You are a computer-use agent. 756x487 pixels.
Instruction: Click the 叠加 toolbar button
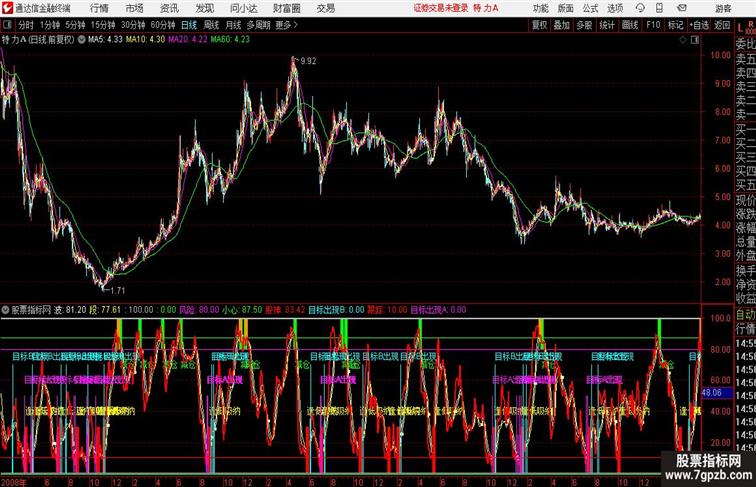(562, 25)
